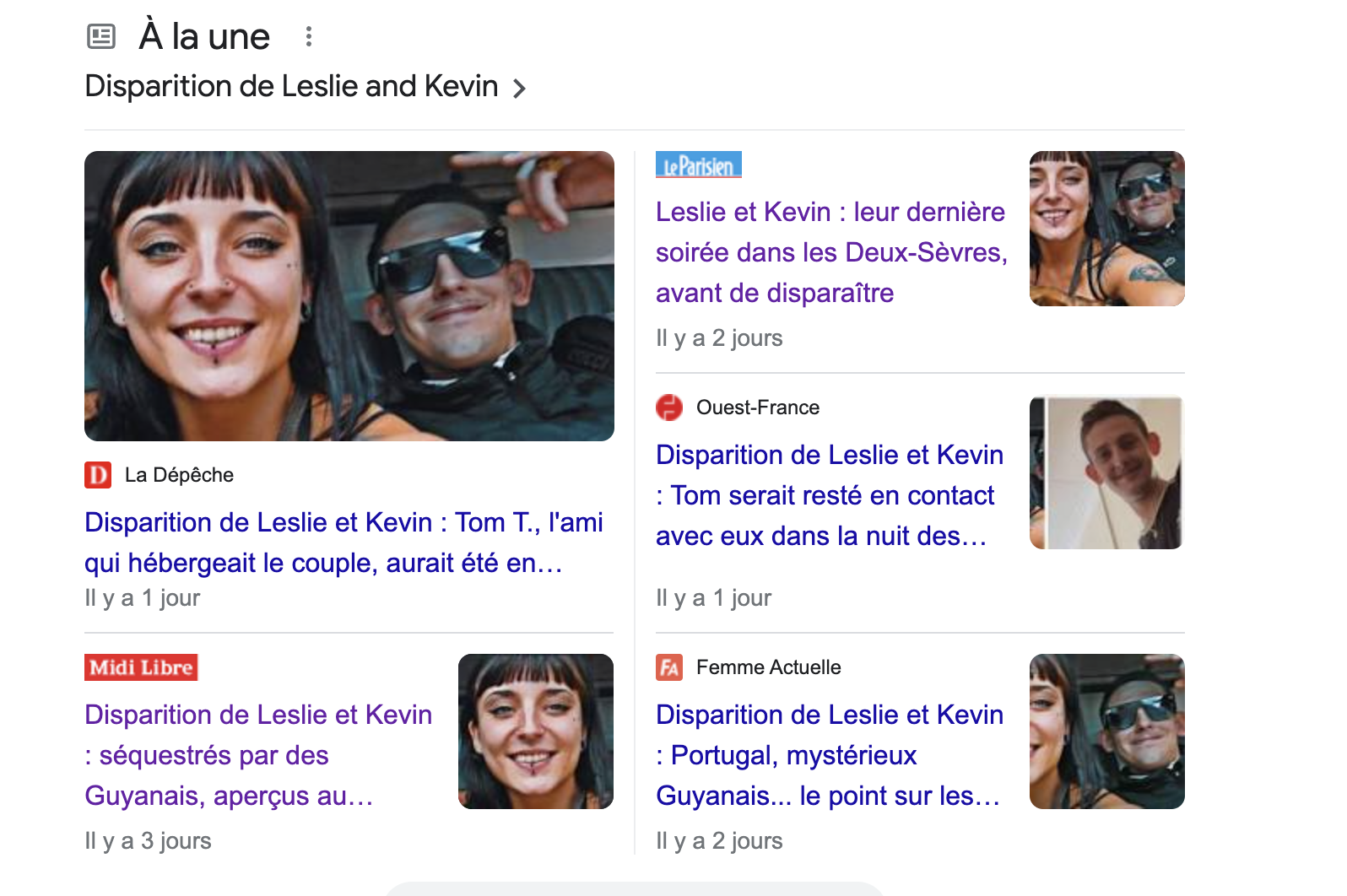Click the La Dépêche red D icon
Screen dimensions: 1347x896
(98, 475)
